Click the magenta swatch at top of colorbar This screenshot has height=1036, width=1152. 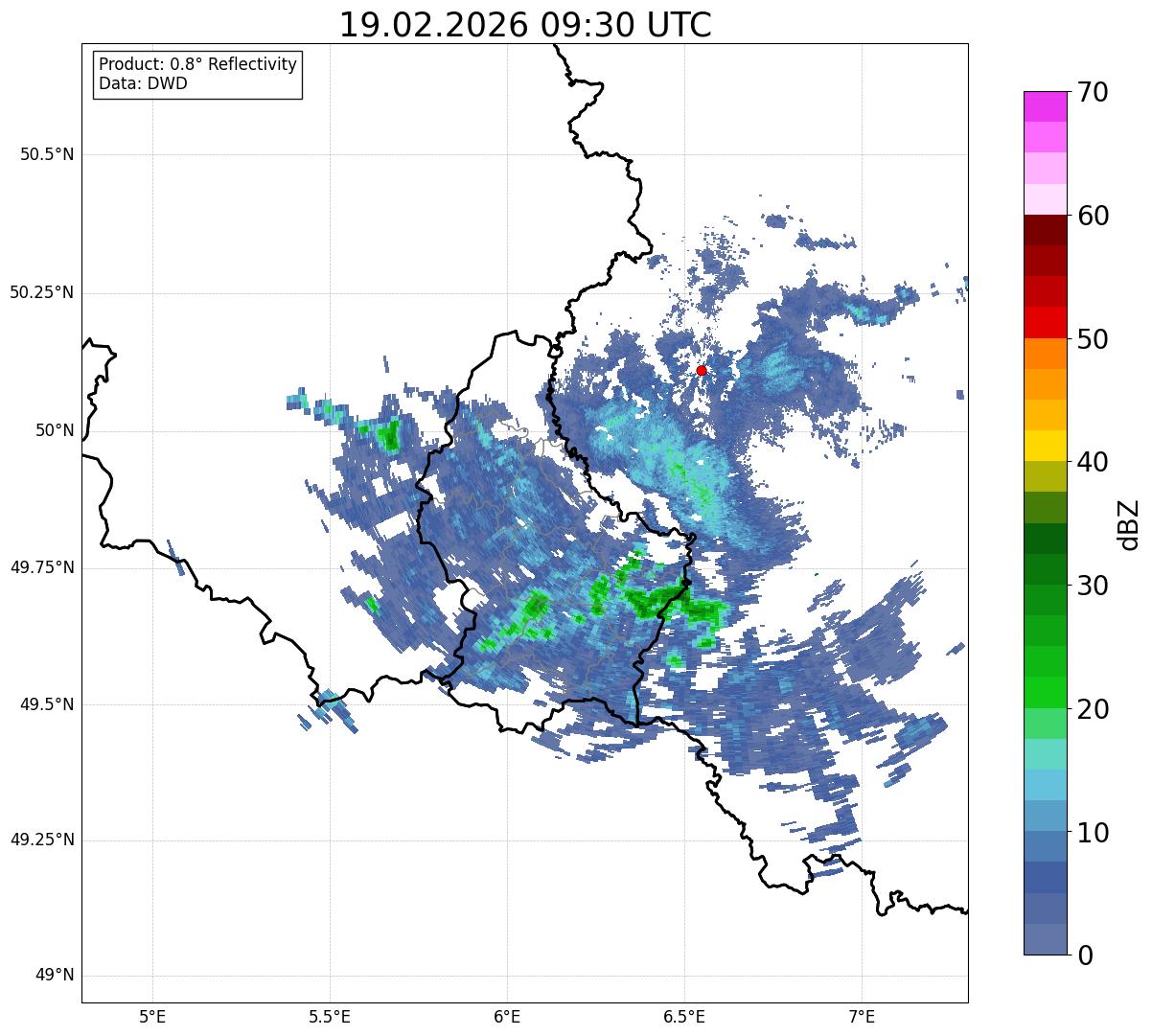pyautogui.click(x=1045, y=106)
